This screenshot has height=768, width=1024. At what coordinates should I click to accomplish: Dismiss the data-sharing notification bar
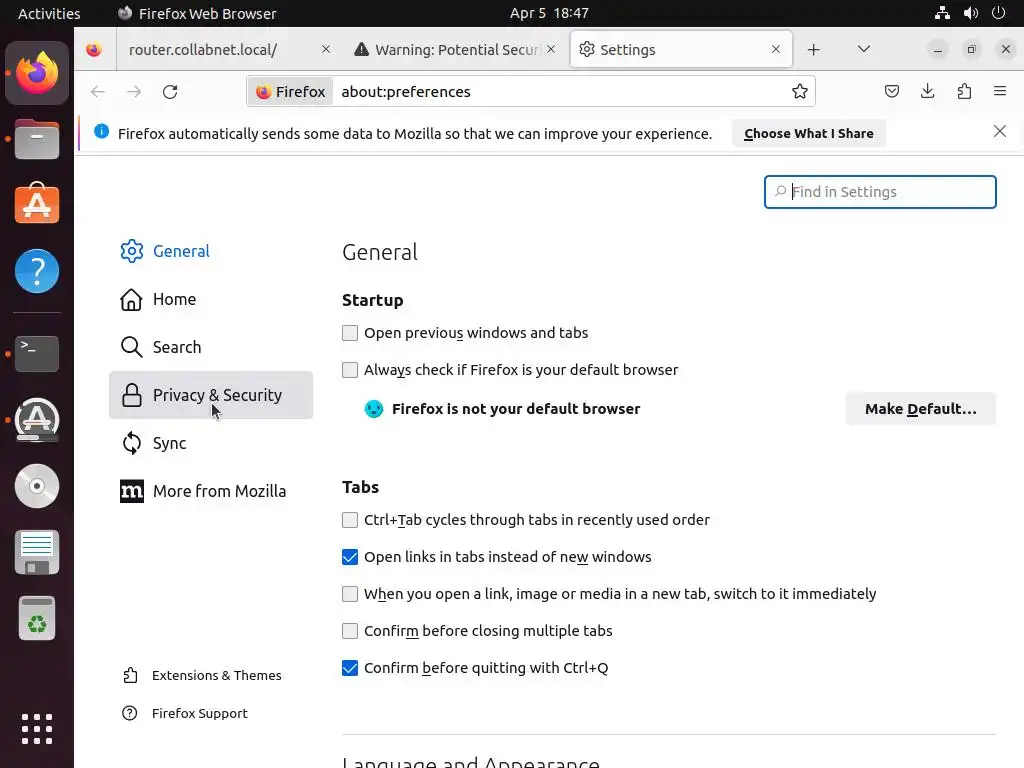pos(1000,132)
